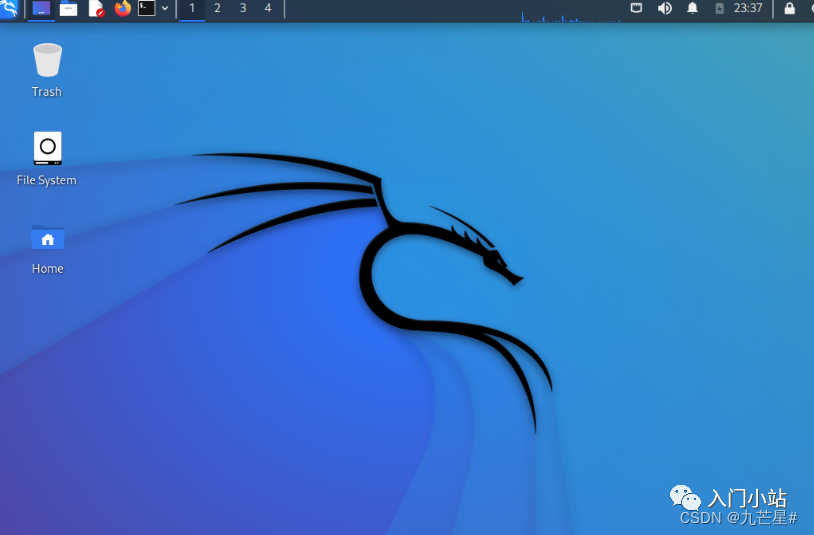Open the volume control speaker icon
This screenshot has height=535, width=814.
tap(664, 9)
